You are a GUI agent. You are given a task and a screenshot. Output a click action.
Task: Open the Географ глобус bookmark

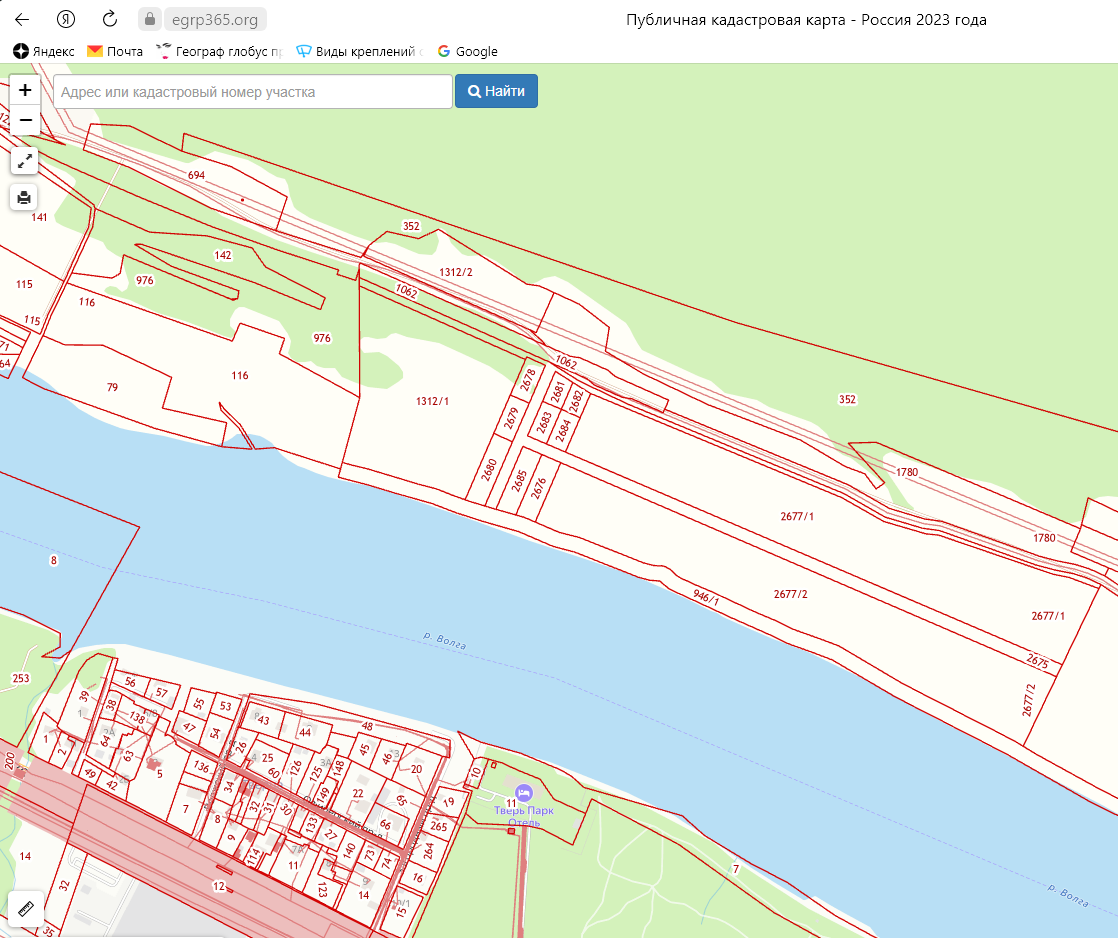coord(220,51)
